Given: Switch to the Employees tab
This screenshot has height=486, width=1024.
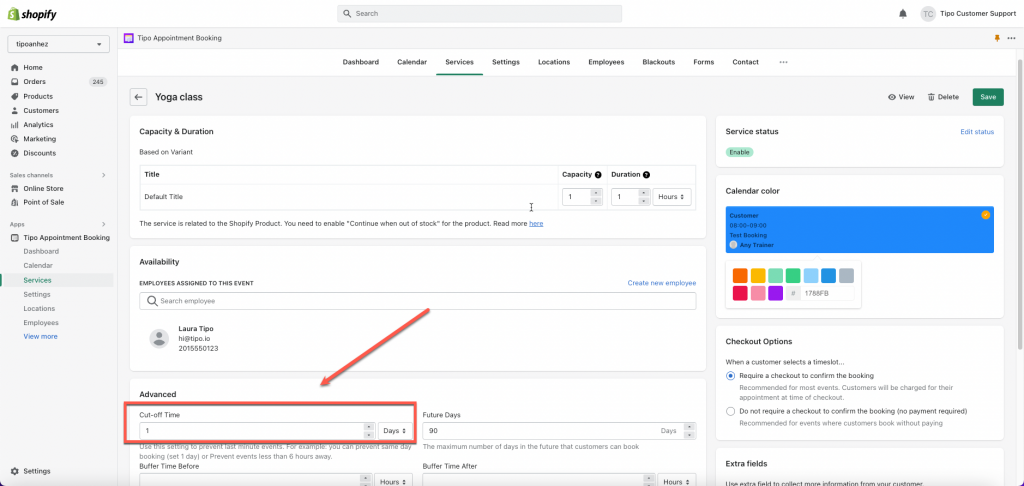Looking at the screenshot, I should coord(606,62).
